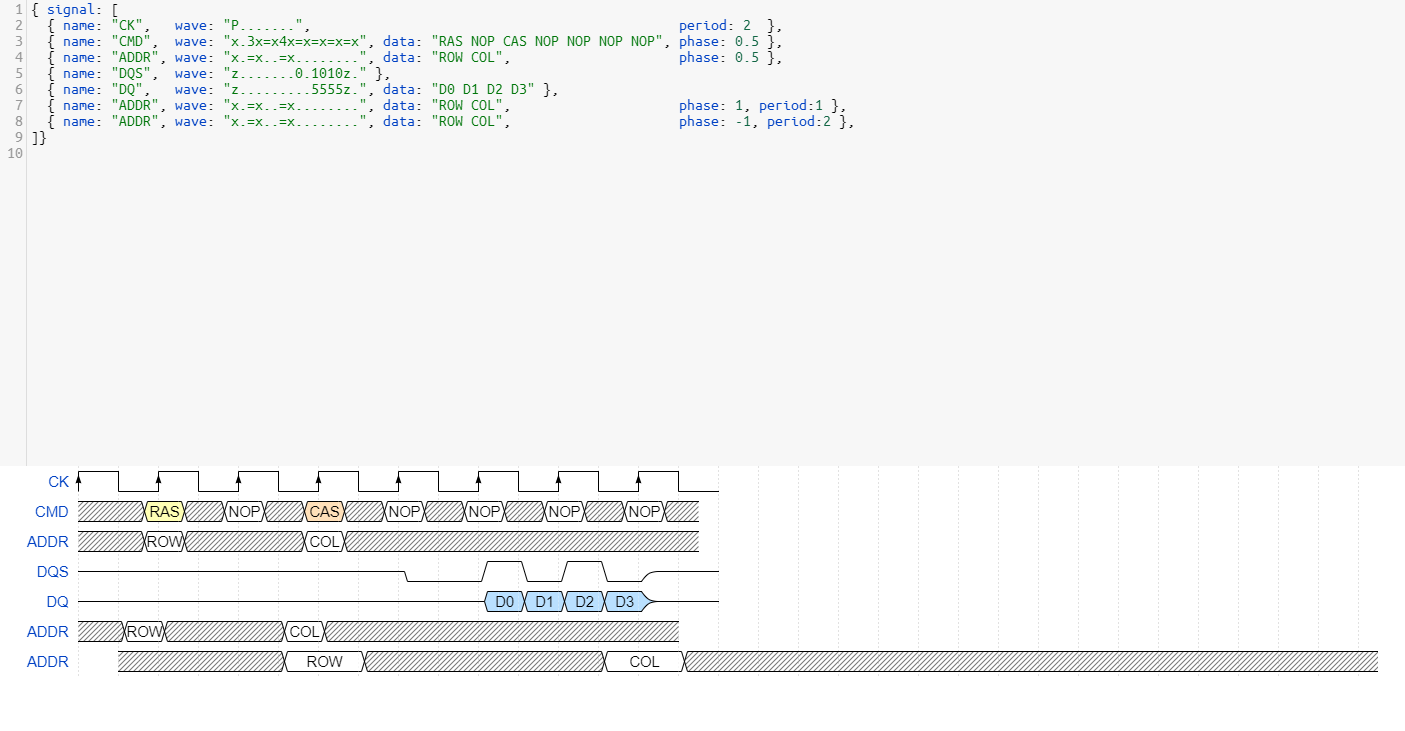Click the ROW box directly below RAS
The height and width of the screenshot is (731, 1405).
164,542
